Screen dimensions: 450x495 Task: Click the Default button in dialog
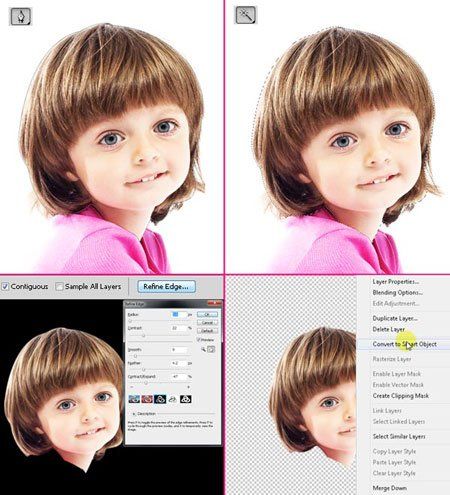(207, 331)
